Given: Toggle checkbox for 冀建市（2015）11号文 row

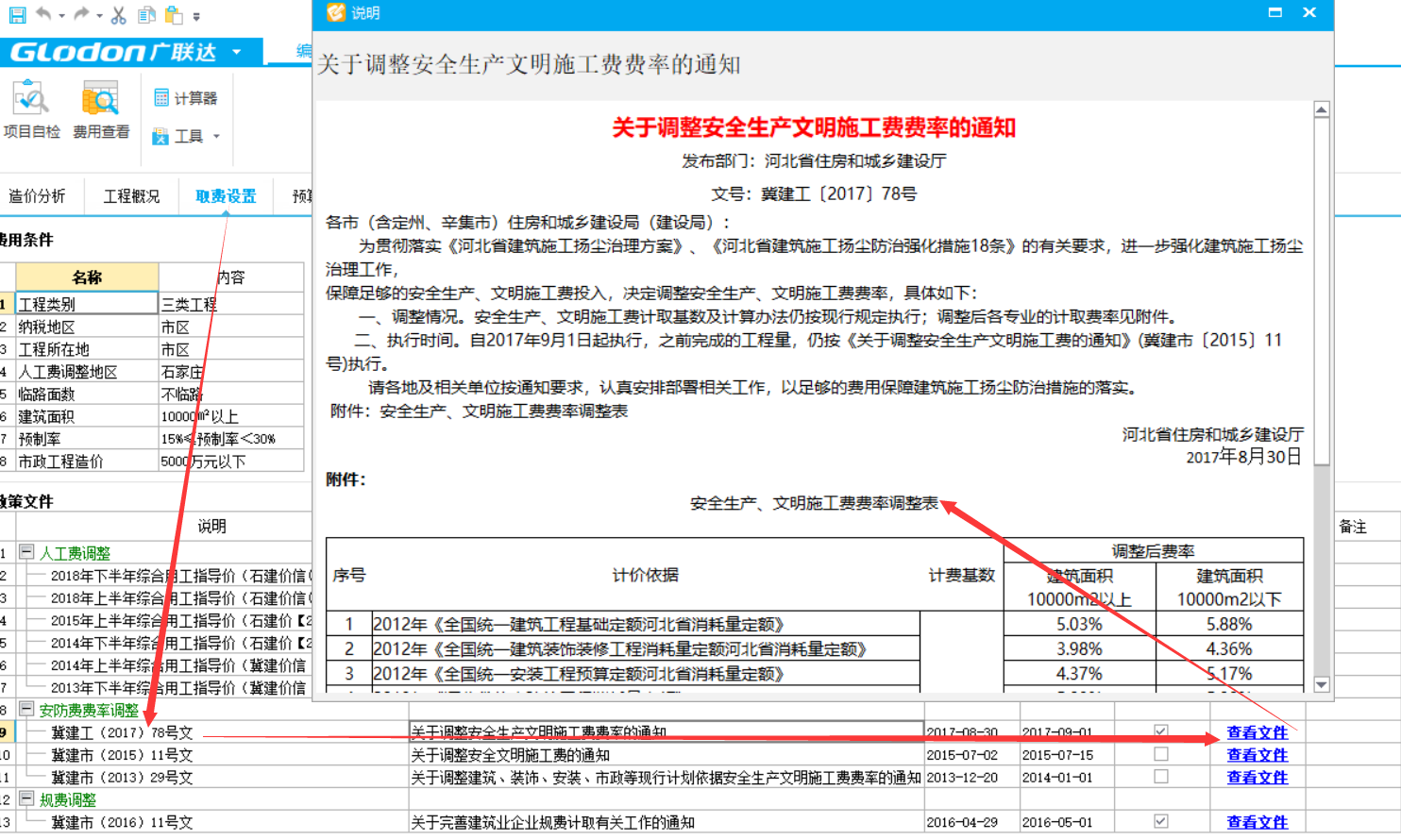Looking at the screenshot, I should 1161,754.
